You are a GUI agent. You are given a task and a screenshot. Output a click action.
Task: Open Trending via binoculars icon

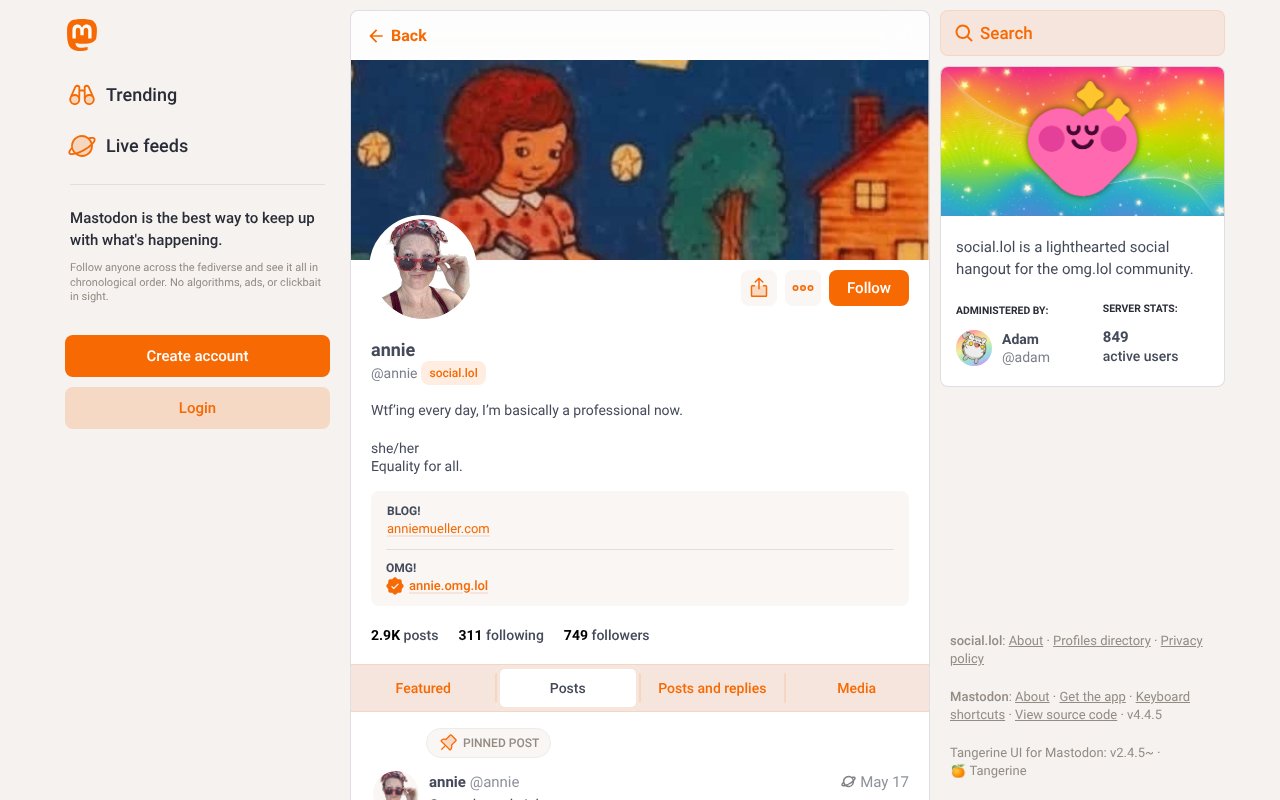82,95
